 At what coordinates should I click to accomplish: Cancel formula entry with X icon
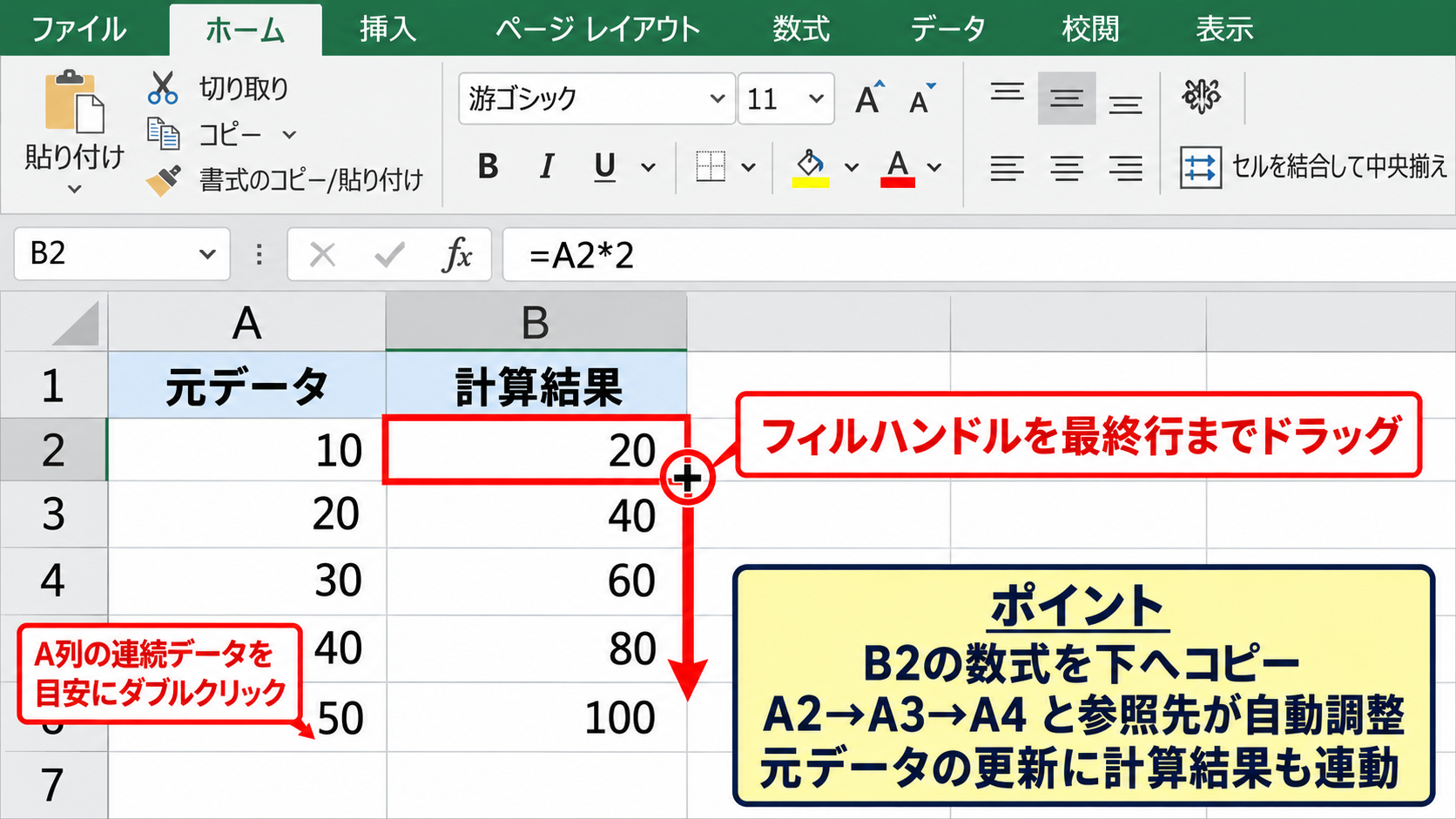(322, 254)
